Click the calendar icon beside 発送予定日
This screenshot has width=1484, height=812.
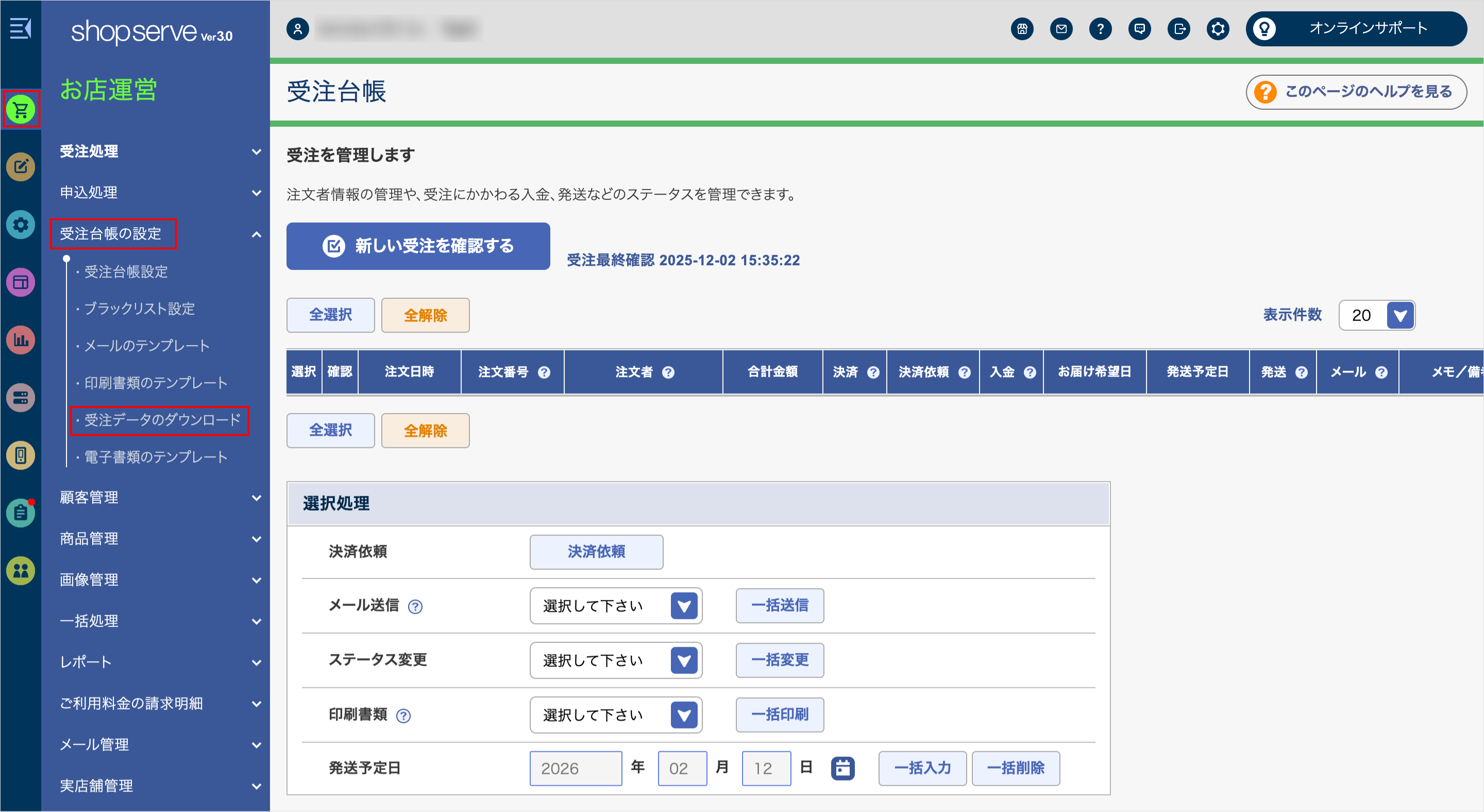(x=843, y=768)
